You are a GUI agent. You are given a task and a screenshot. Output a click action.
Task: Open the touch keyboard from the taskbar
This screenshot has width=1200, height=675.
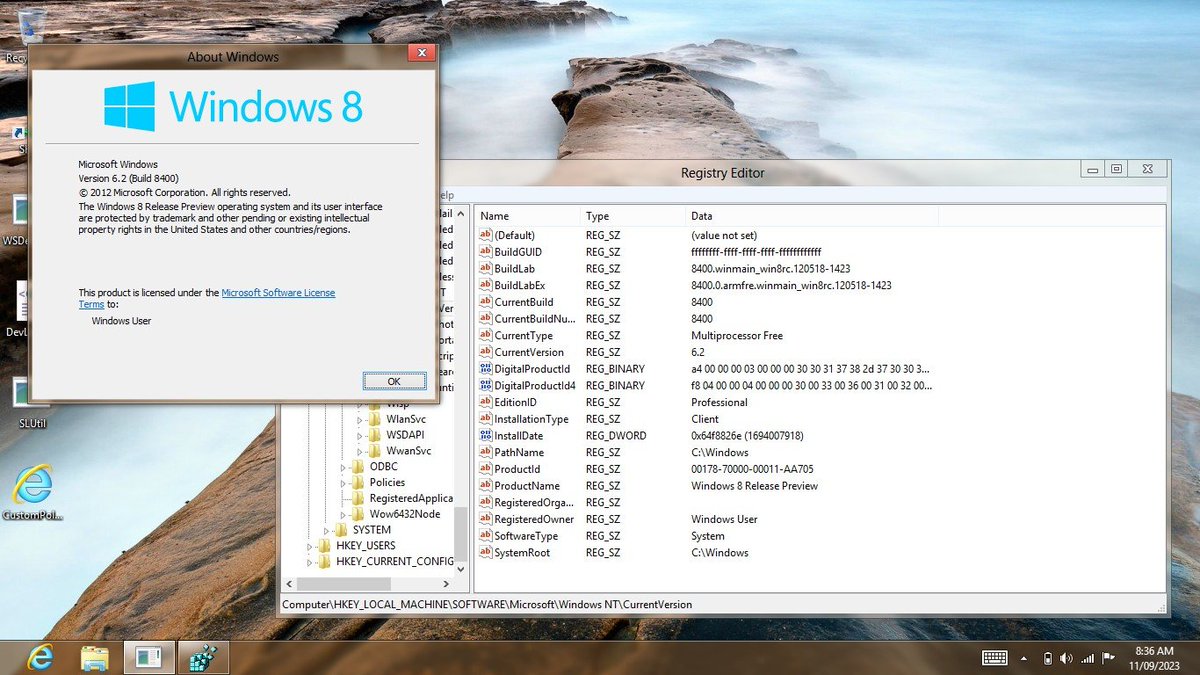(995, 657)
